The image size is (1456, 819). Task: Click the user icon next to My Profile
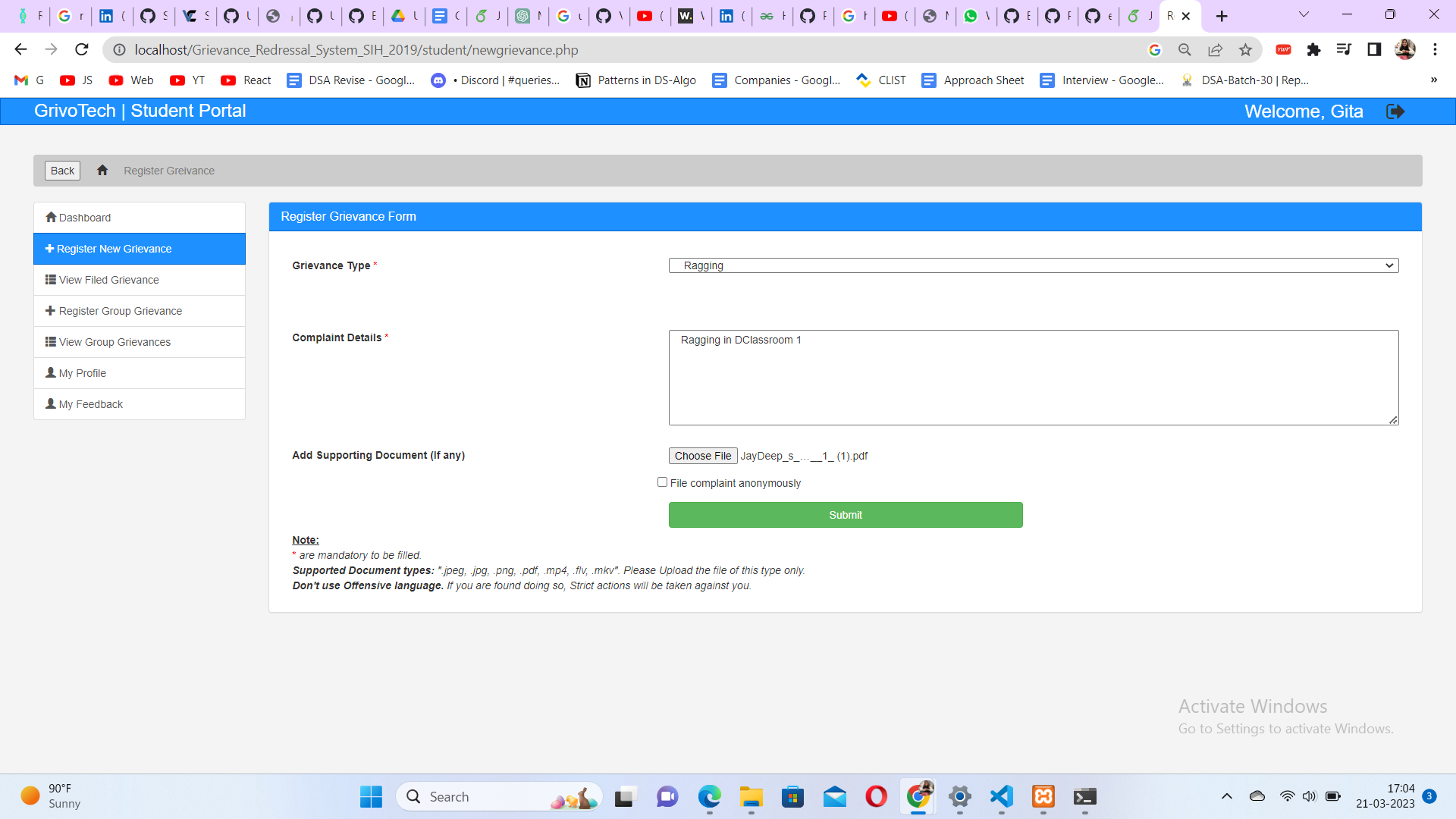pyautogui.click(x=50, y=372)
